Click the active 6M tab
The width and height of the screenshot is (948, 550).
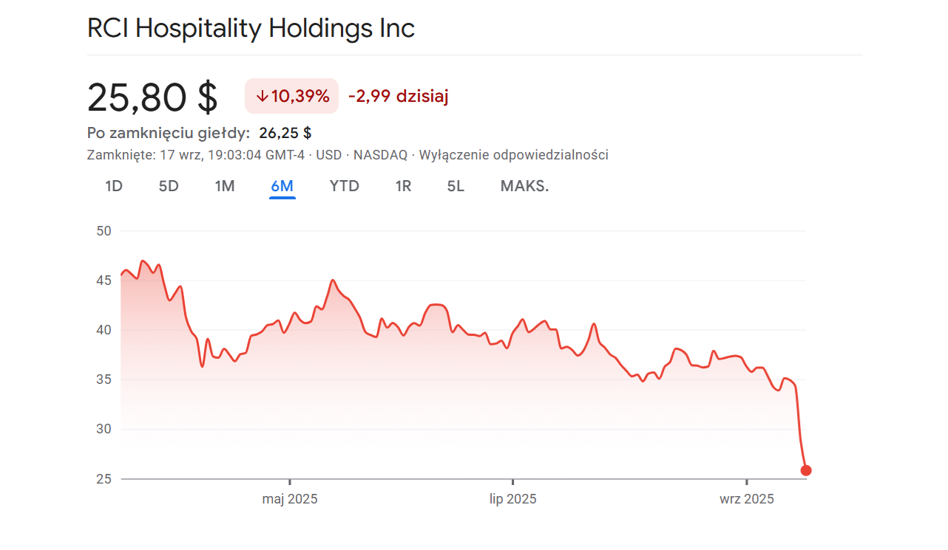(282, 186)
